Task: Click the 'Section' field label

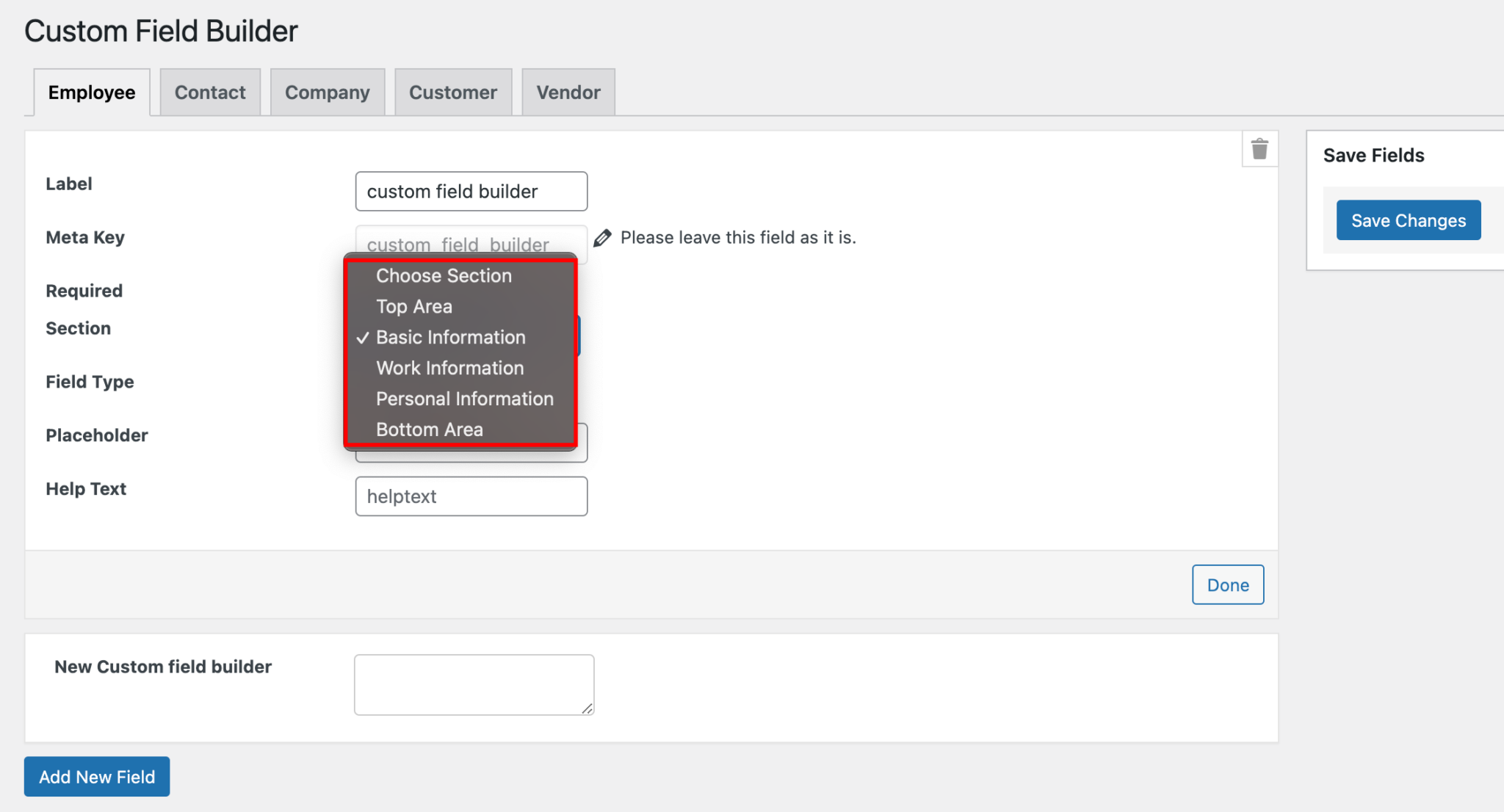Action: coord(79,328)
